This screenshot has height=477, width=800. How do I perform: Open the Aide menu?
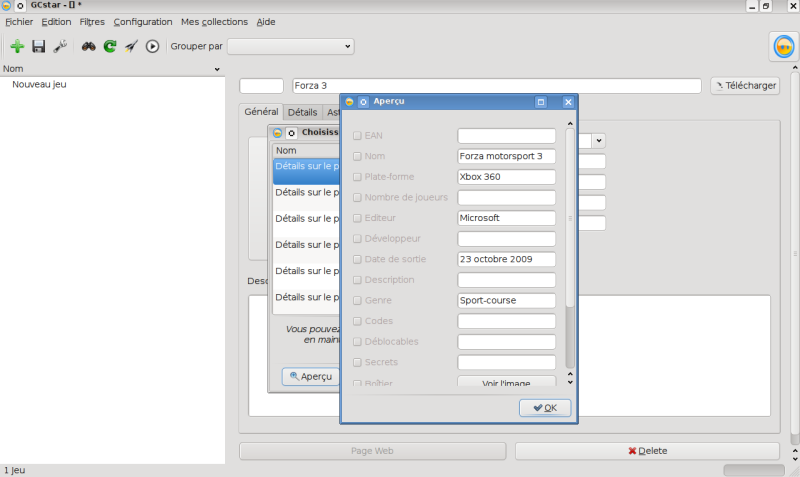pos(266,22)
